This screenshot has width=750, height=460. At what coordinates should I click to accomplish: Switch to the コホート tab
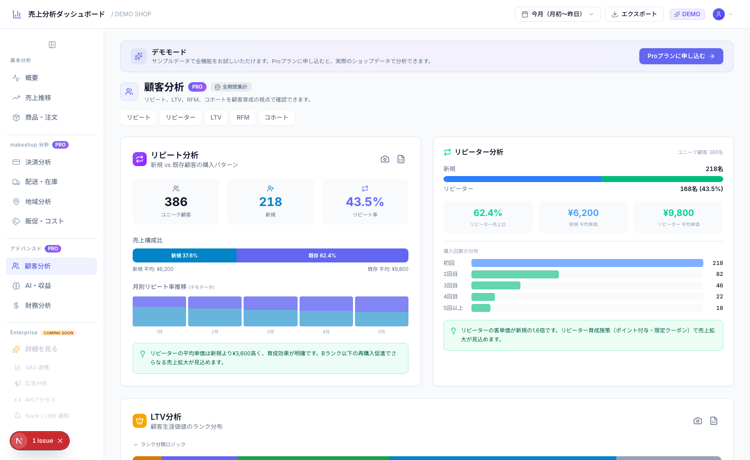pos(276,118)
